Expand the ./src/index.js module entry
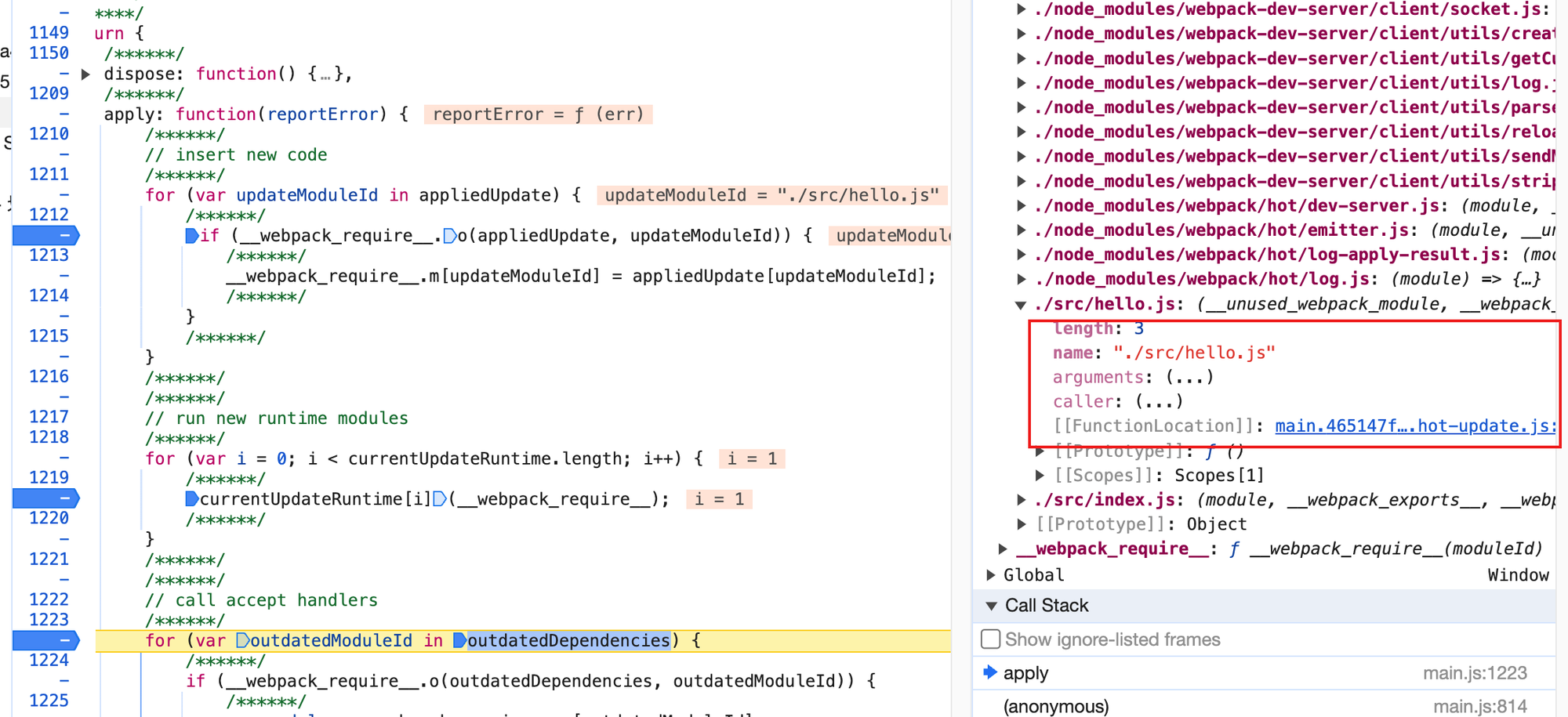The height and width of the screenshot is (717, 1568). pyautogui.click(x=1021, y=500)
